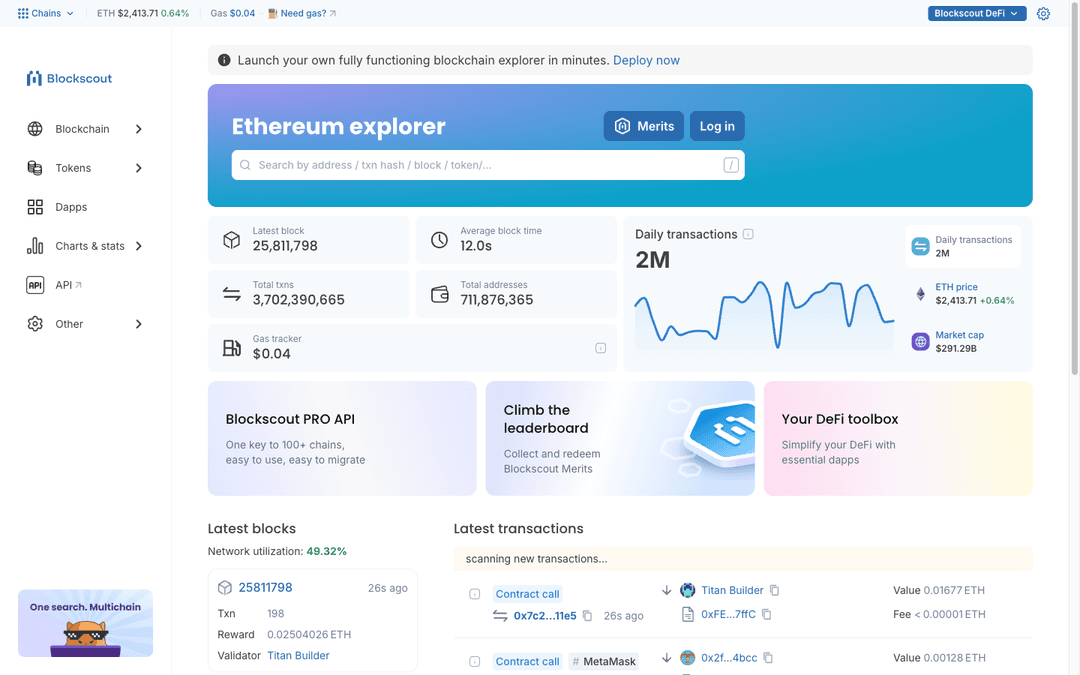
Task: Click the scanning new transactions notice
Action: (x=743, y=559)
